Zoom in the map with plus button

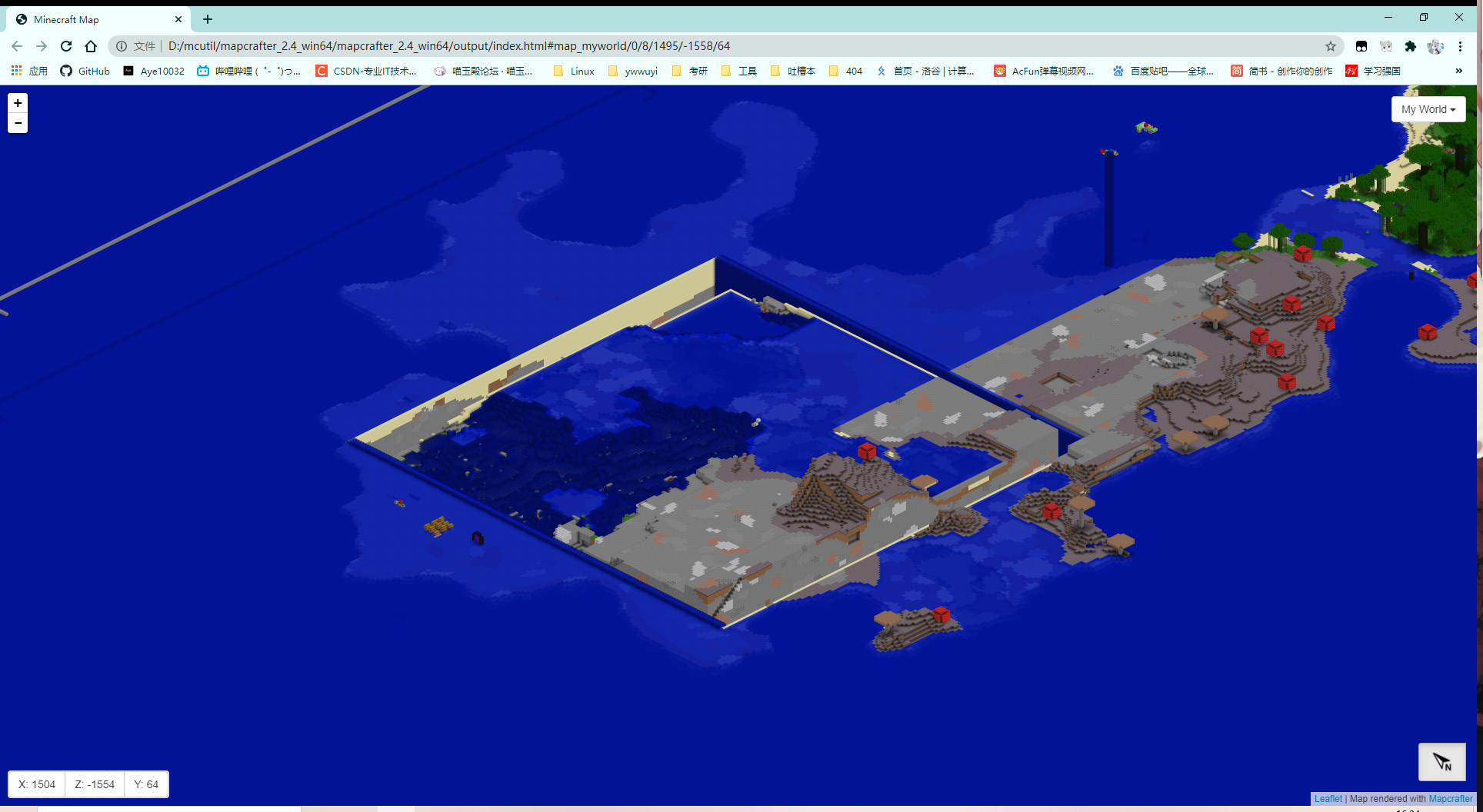point(18,103)
